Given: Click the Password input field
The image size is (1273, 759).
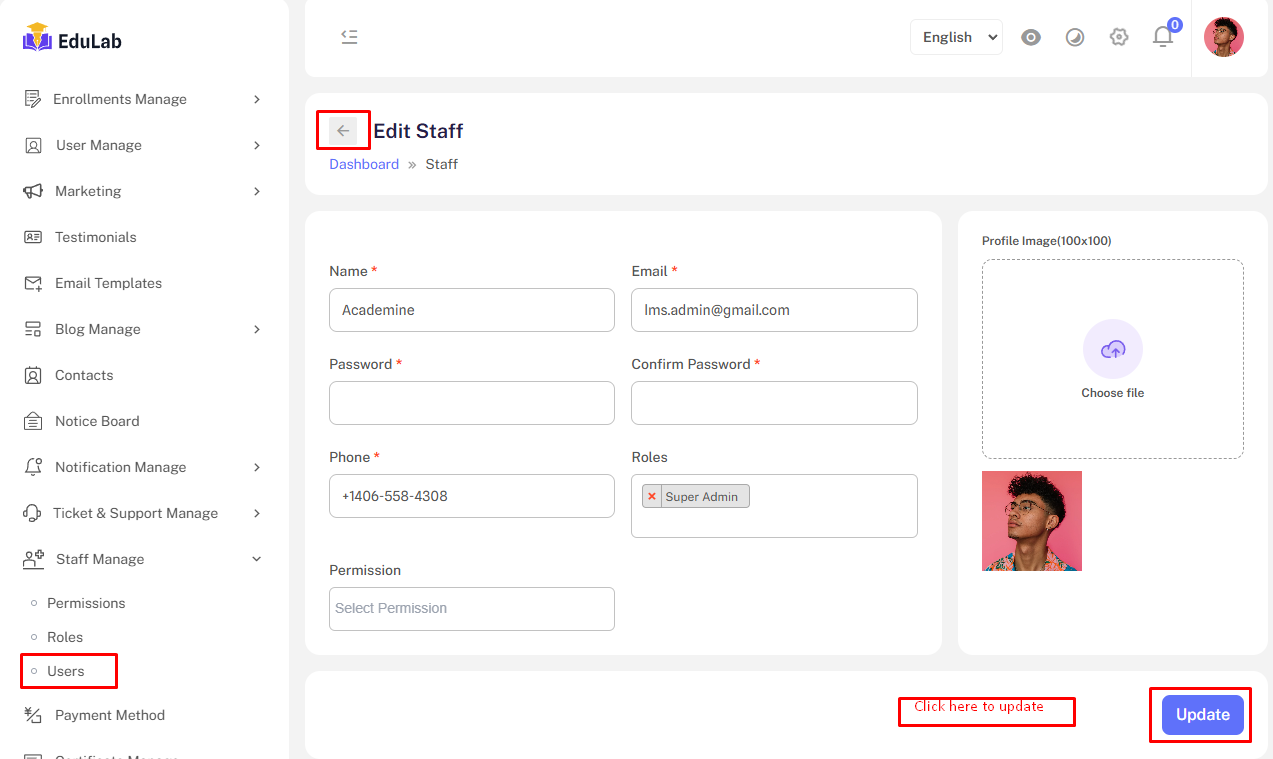Looking at the screenshot, I should coord(471,403).
